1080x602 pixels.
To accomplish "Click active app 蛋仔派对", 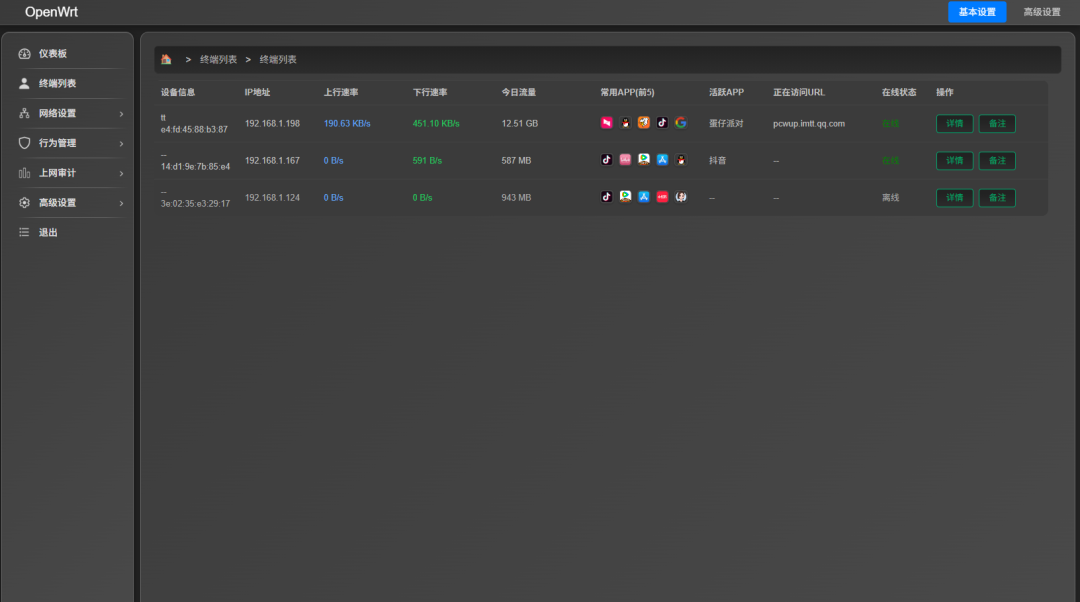I will [726, 123].
